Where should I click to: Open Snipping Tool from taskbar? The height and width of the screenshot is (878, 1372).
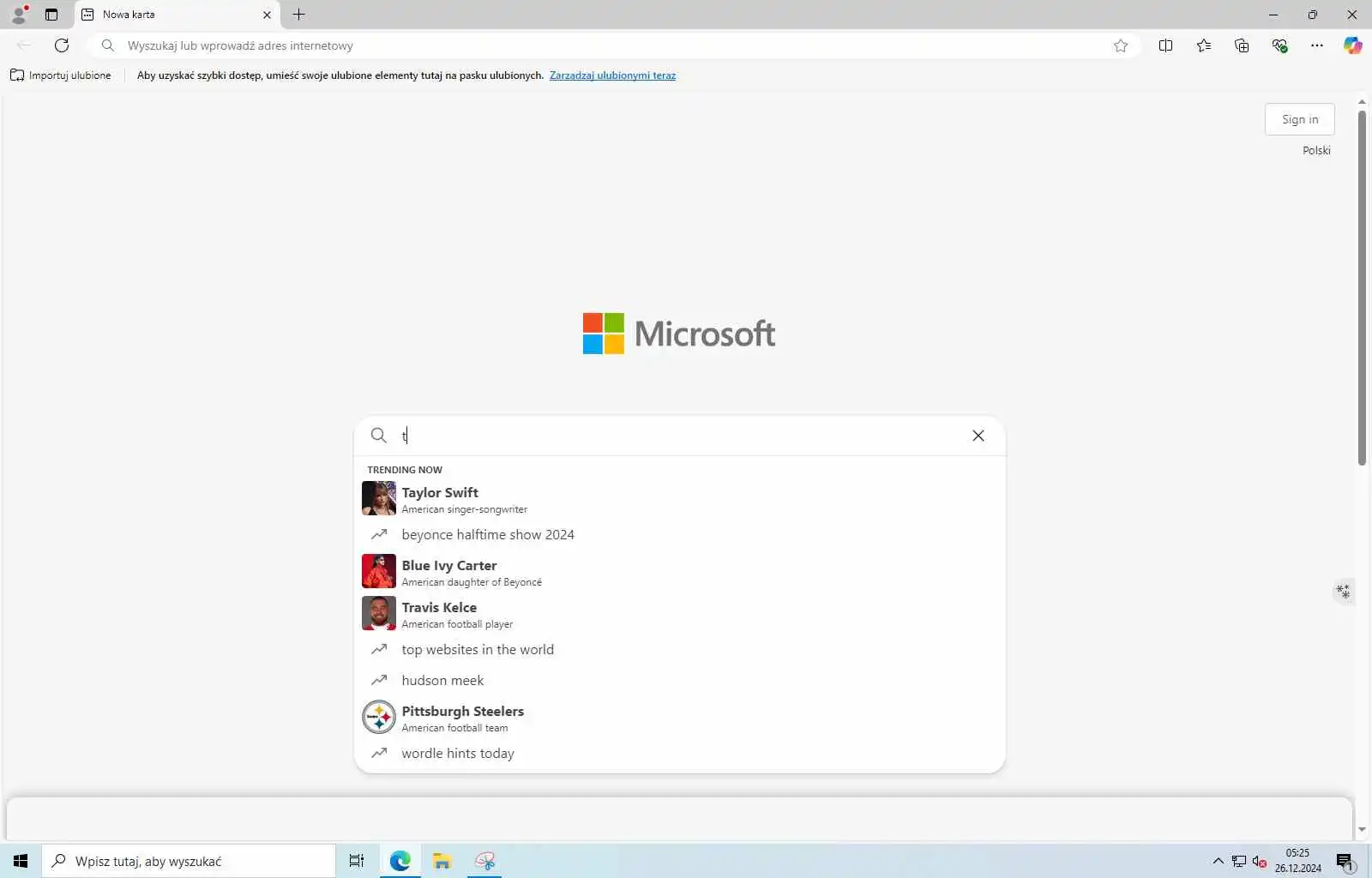pos(484,861)
